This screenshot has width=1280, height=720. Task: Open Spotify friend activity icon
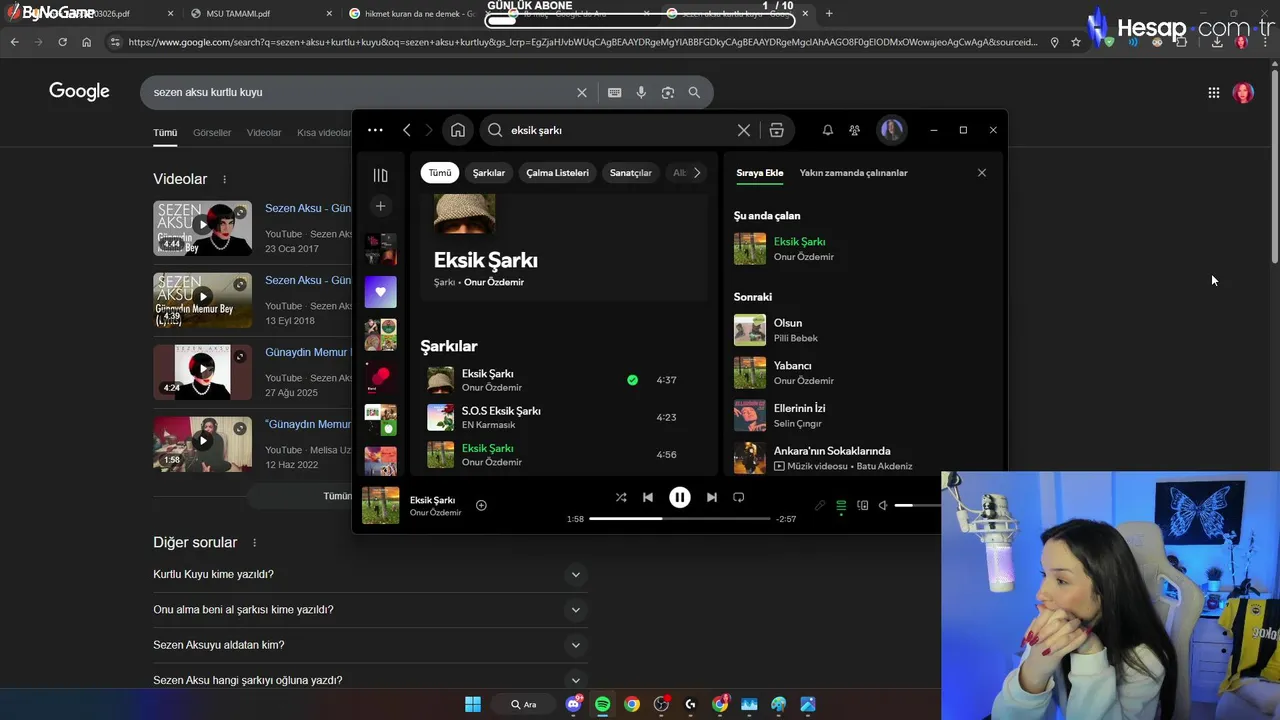pos(854,130)
